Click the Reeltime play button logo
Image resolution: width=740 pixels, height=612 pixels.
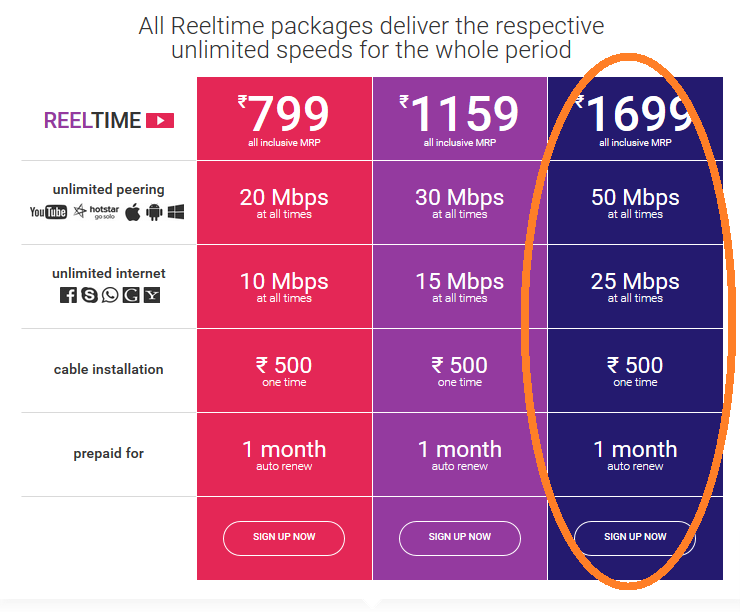click(160, 120)
